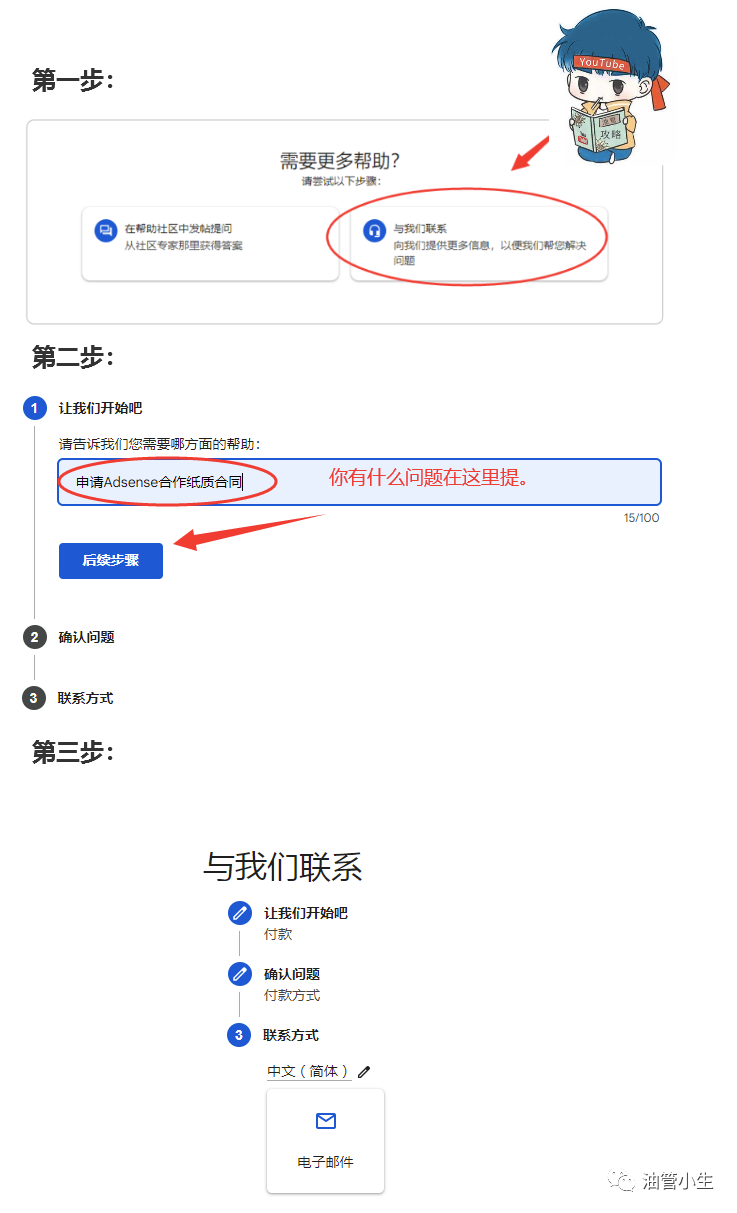Click the community post chat icon
This screenshot has width=737, height=1213.
pyautogui.click(x=106, y=231)
